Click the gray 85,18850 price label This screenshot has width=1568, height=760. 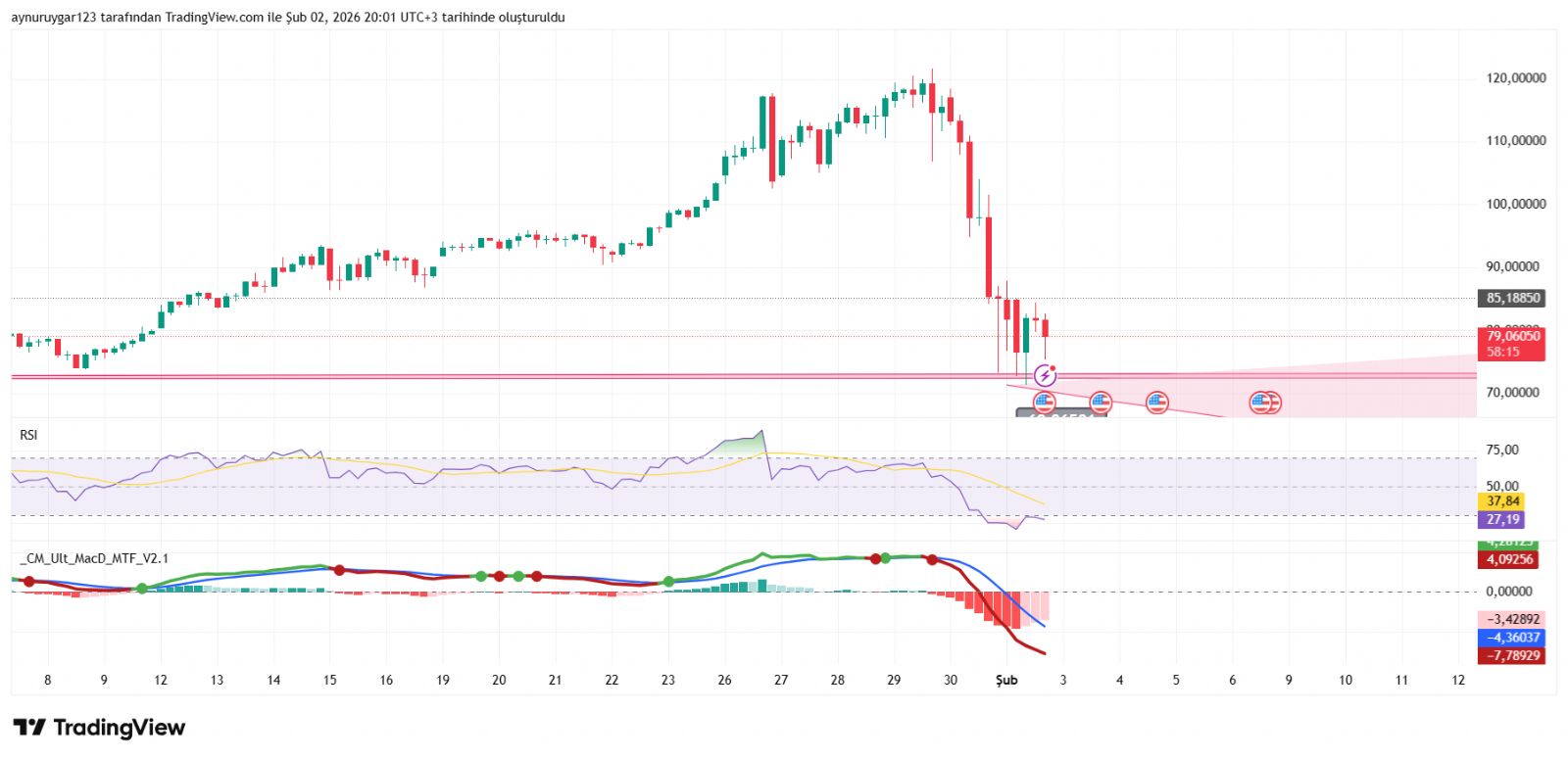click(x=1510, y=298)
